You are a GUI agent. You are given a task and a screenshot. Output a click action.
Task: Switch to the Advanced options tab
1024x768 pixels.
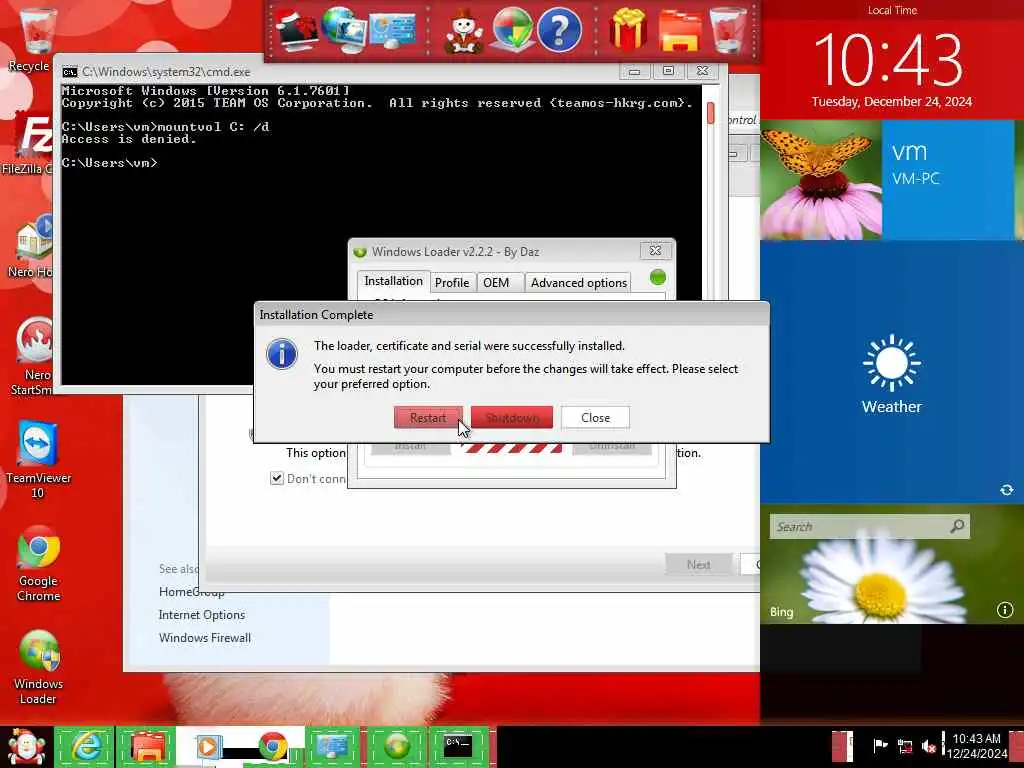coord(579,282)
